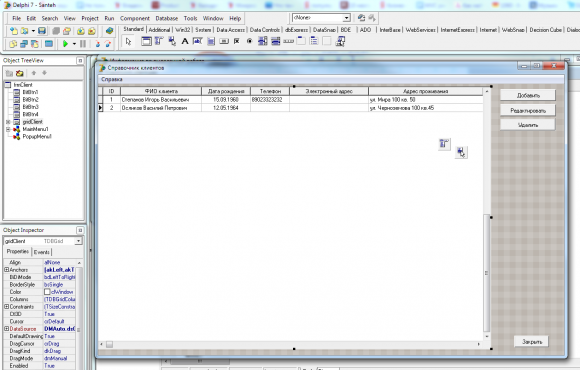Viewport: 580px width, 370px height.
Task: Expand the Anchors property
Action: pyautogui.click(x=6, y=270)
